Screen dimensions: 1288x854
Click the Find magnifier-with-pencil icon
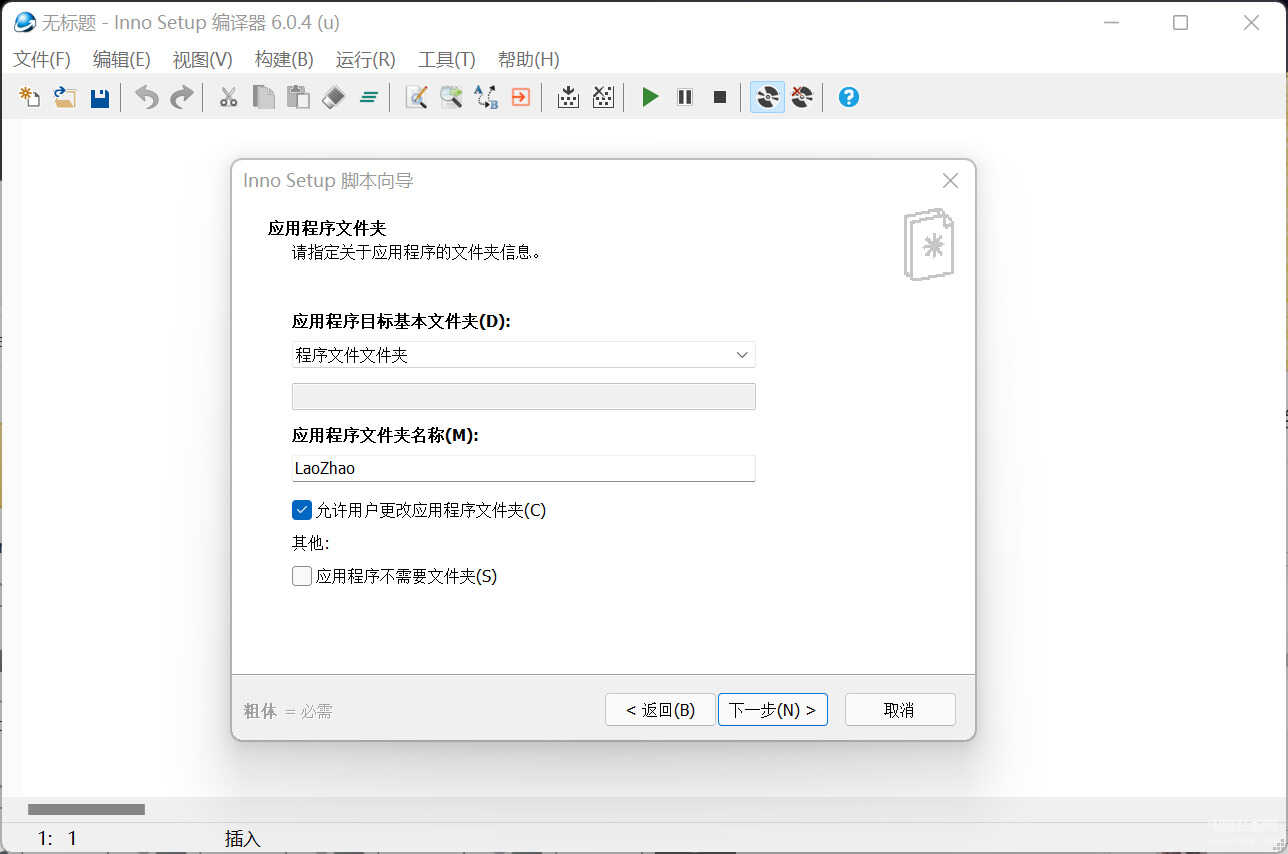coord(416,97)
